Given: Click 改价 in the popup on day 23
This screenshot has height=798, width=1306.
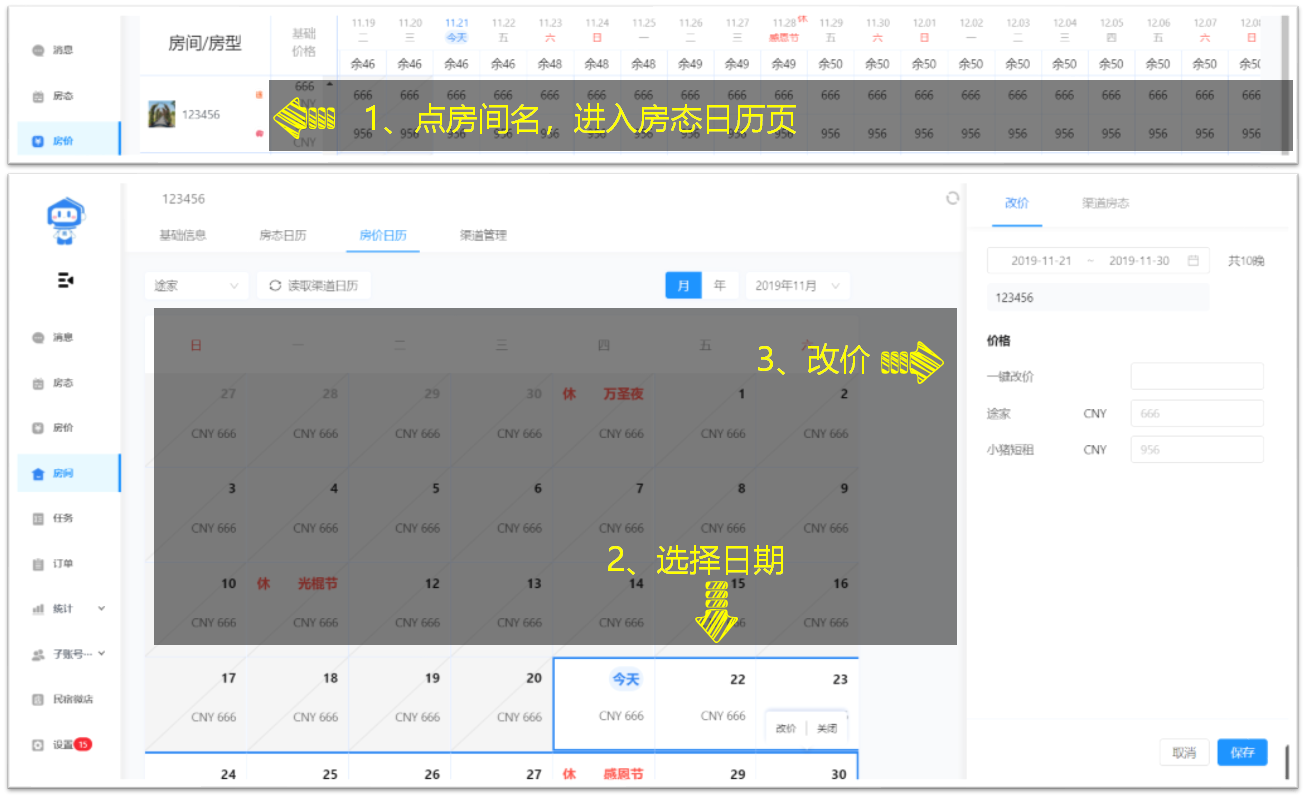Looking at the screenshot, I should (786, 728).
